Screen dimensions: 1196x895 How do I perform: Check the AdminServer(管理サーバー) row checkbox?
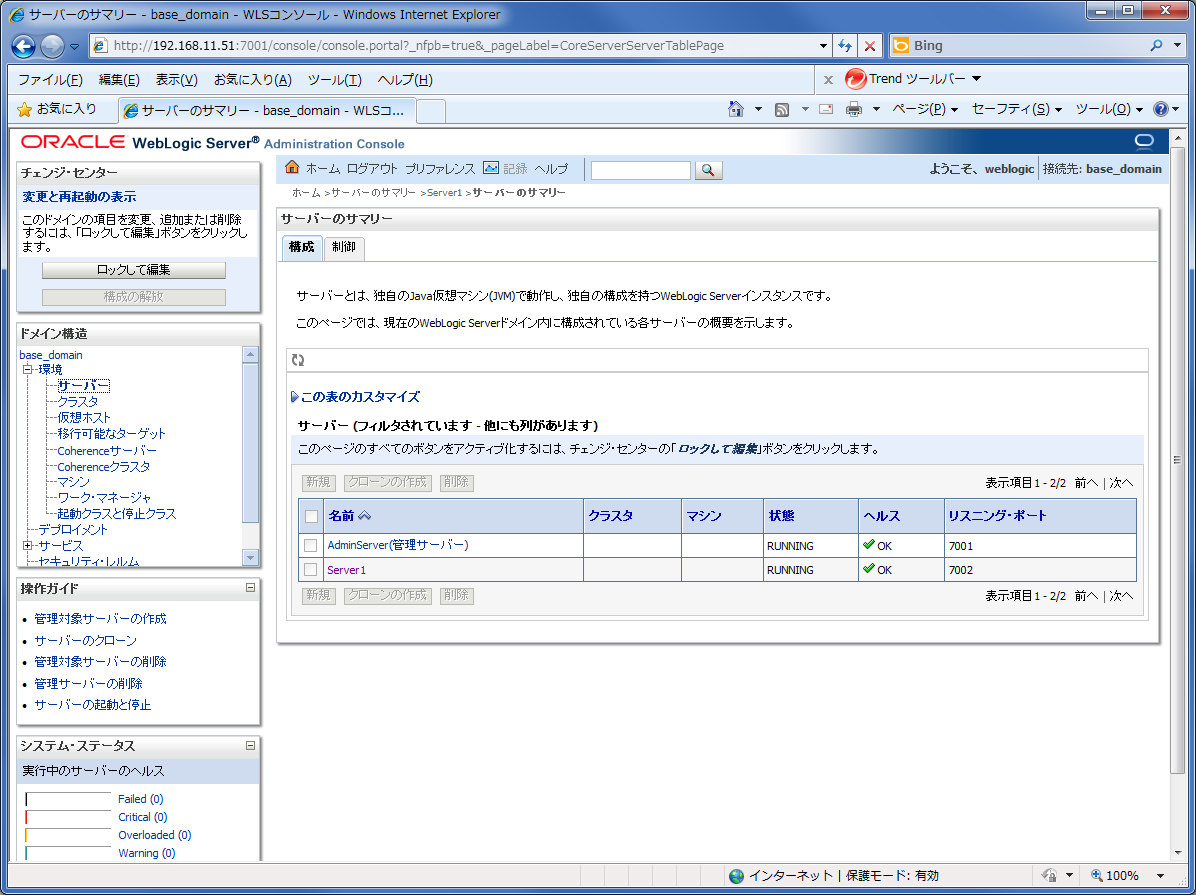[x=310, y=546]
